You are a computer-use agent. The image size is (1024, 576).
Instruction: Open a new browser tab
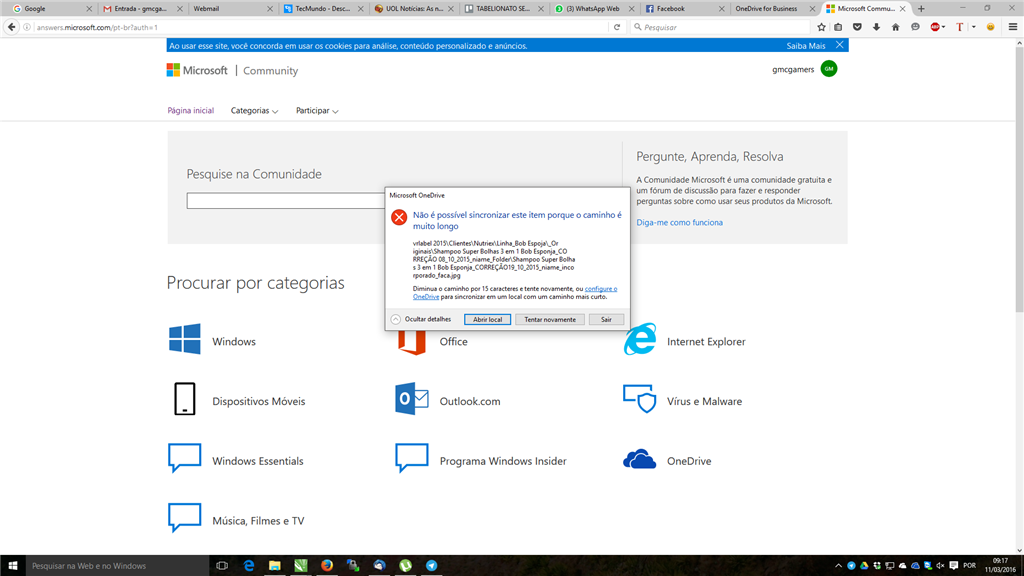point(921,8)
